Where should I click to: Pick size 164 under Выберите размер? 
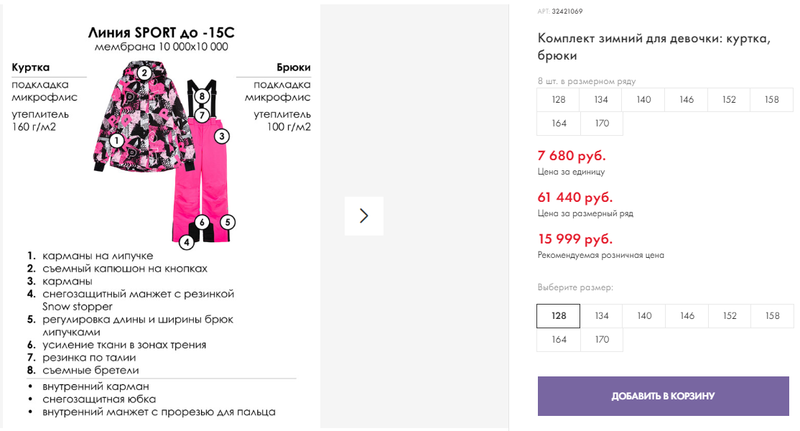pos(559,340)
